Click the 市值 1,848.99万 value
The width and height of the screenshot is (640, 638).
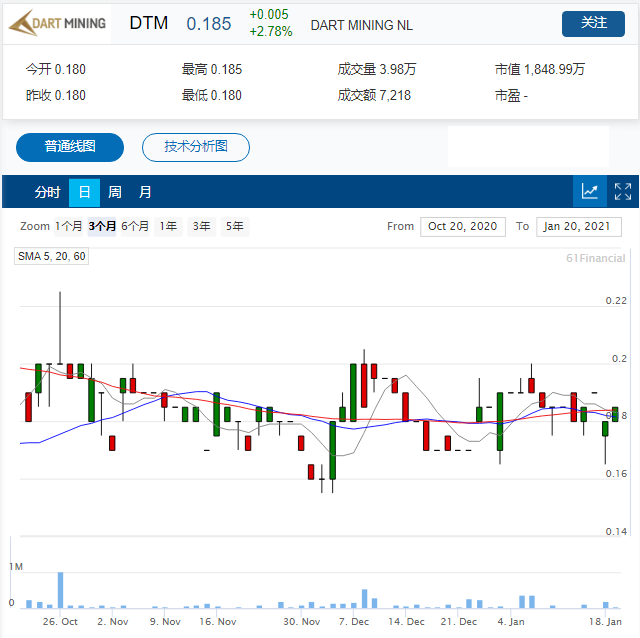(x=540, y=69)
